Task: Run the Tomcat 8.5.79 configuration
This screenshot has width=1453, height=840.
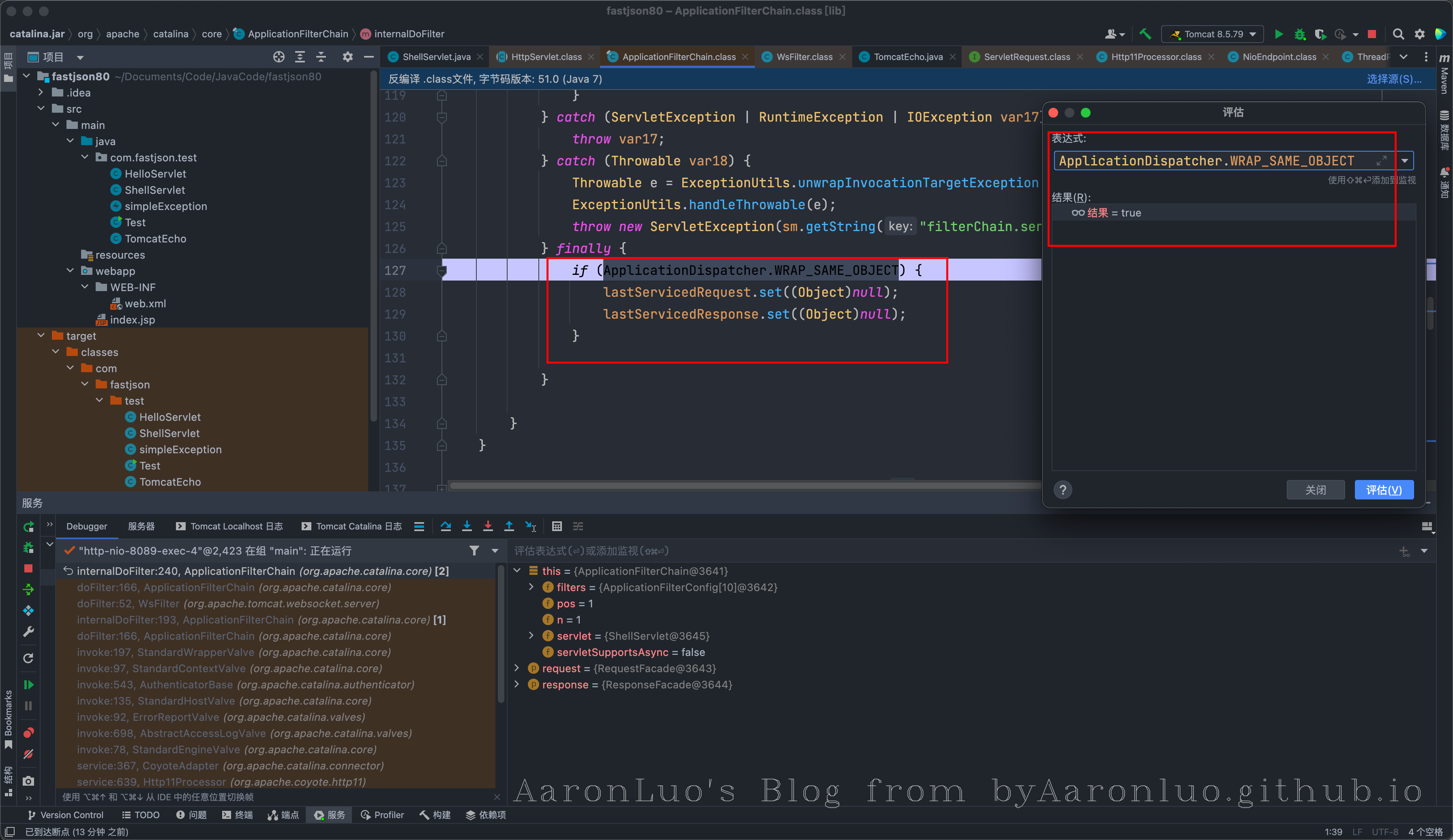Action: coord(1278,34)
